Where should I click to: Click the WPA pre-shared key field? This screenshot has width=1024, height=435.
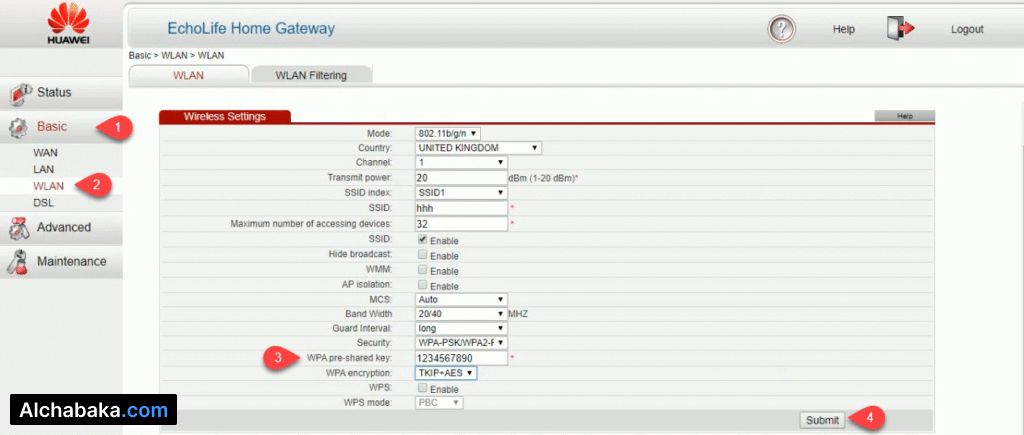point(461,358)
